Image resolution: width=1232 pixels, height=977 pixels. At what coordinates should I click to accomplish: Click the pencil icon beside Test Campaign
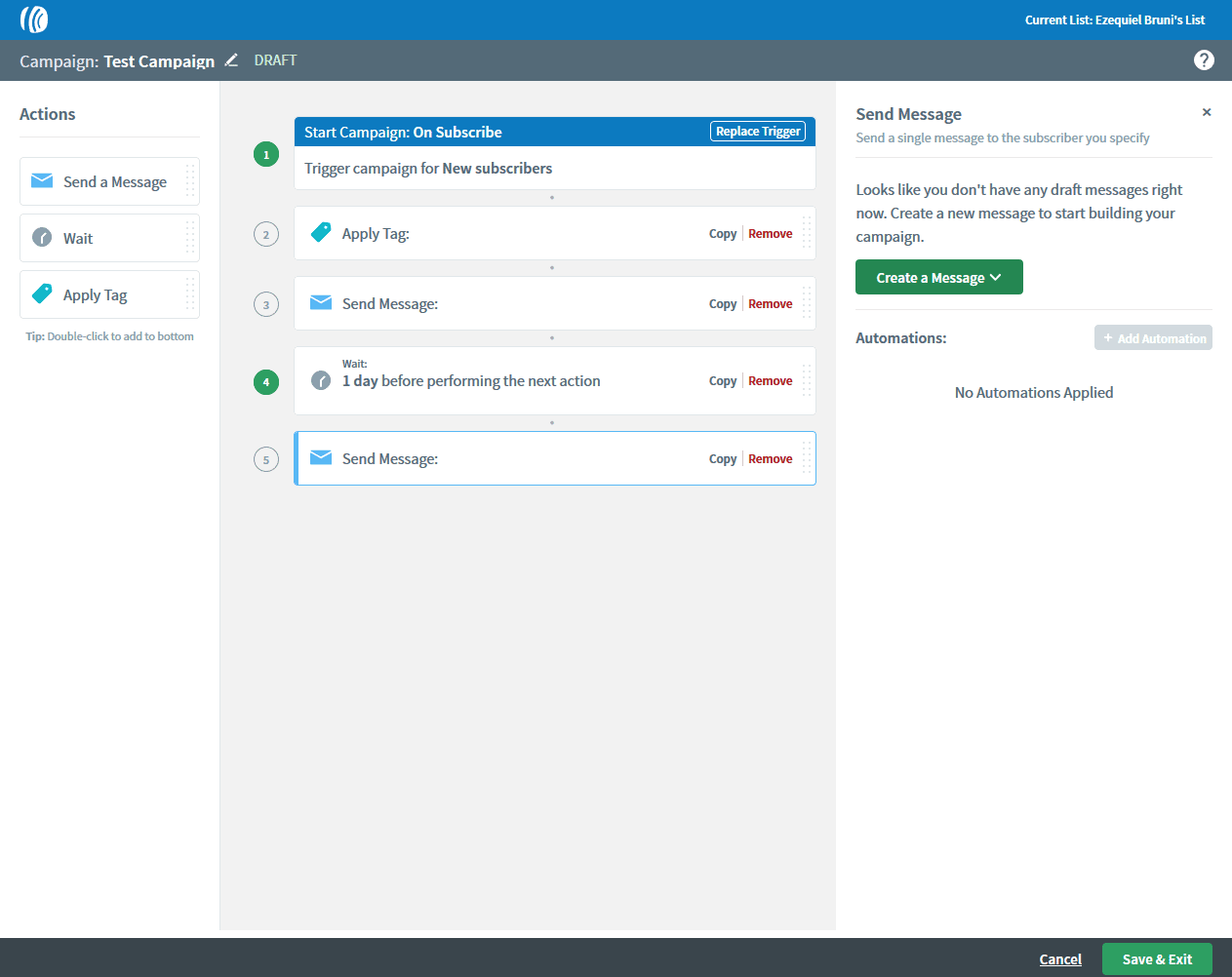(231, 59)
